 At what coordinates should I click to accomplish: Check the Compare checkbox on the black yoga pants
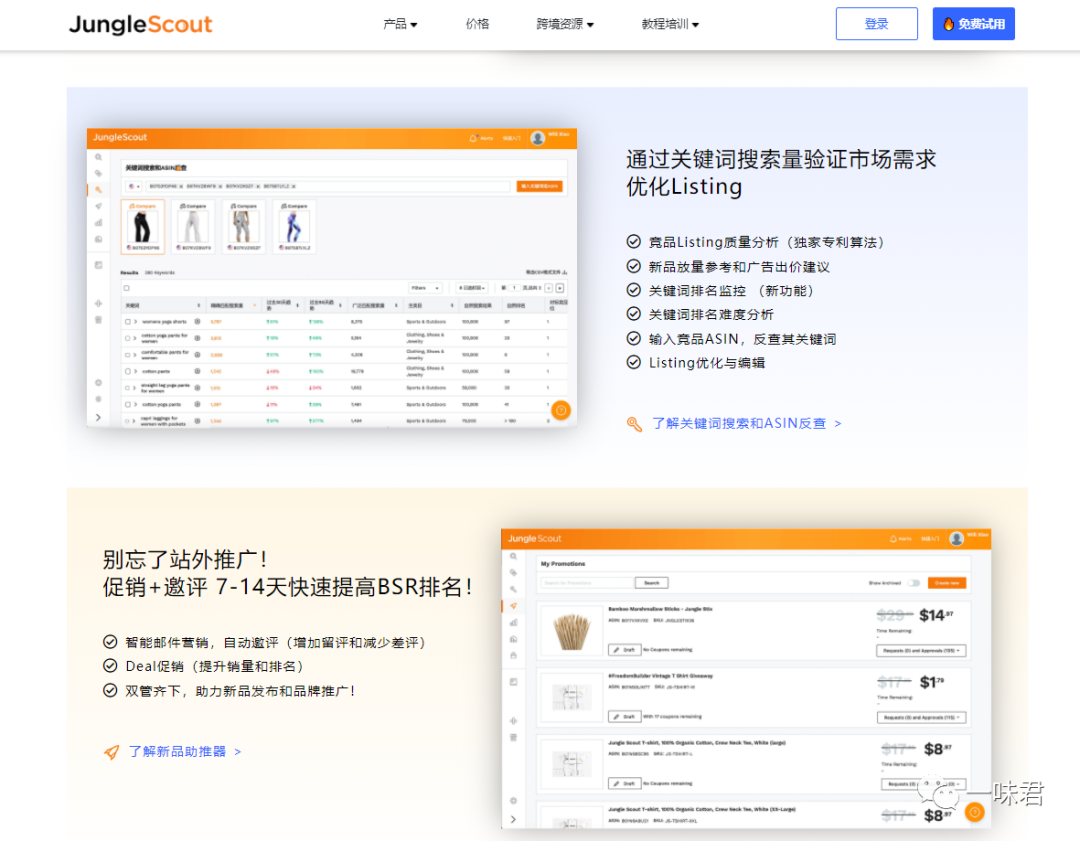point(134,205)
